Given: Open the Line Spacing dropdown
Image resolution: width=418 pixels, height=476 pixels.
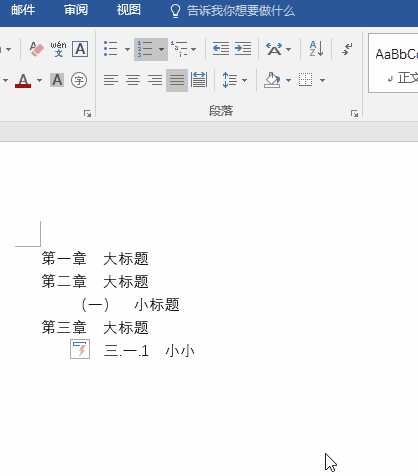Looking at the screenshot, I should point(235,80).
